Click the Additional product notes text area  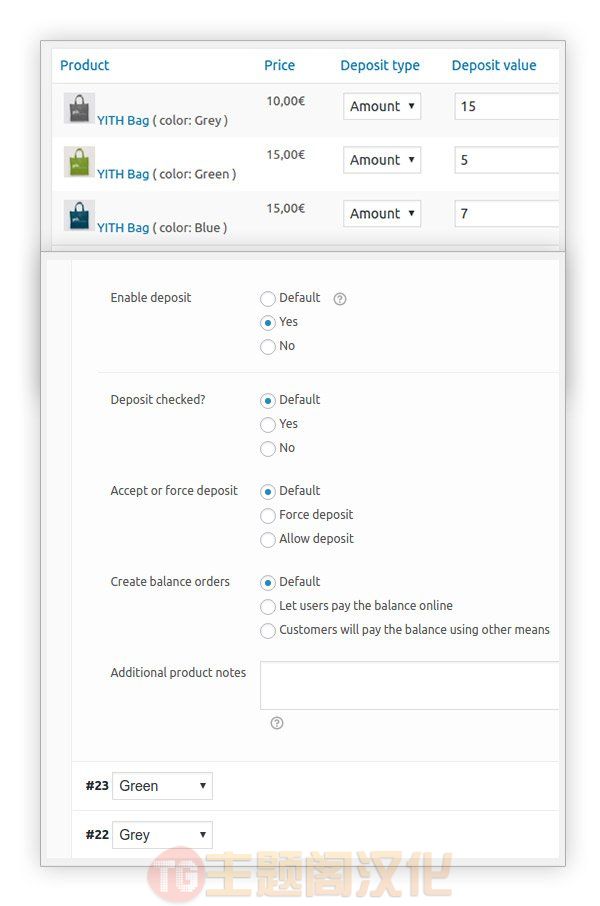point(409,685)
